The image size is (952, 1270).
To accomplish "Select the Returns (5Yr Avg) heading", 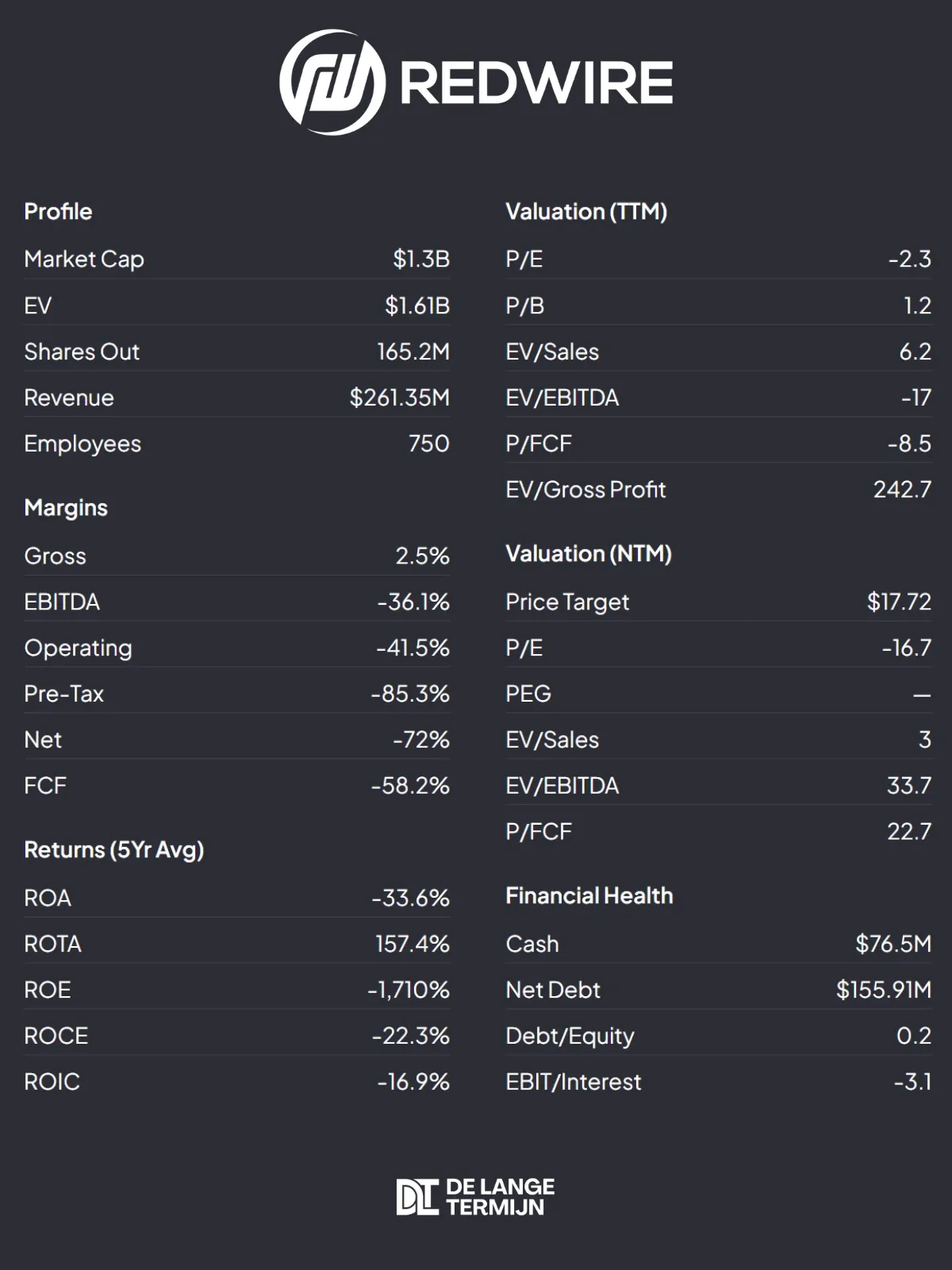I will click(114, 850).
